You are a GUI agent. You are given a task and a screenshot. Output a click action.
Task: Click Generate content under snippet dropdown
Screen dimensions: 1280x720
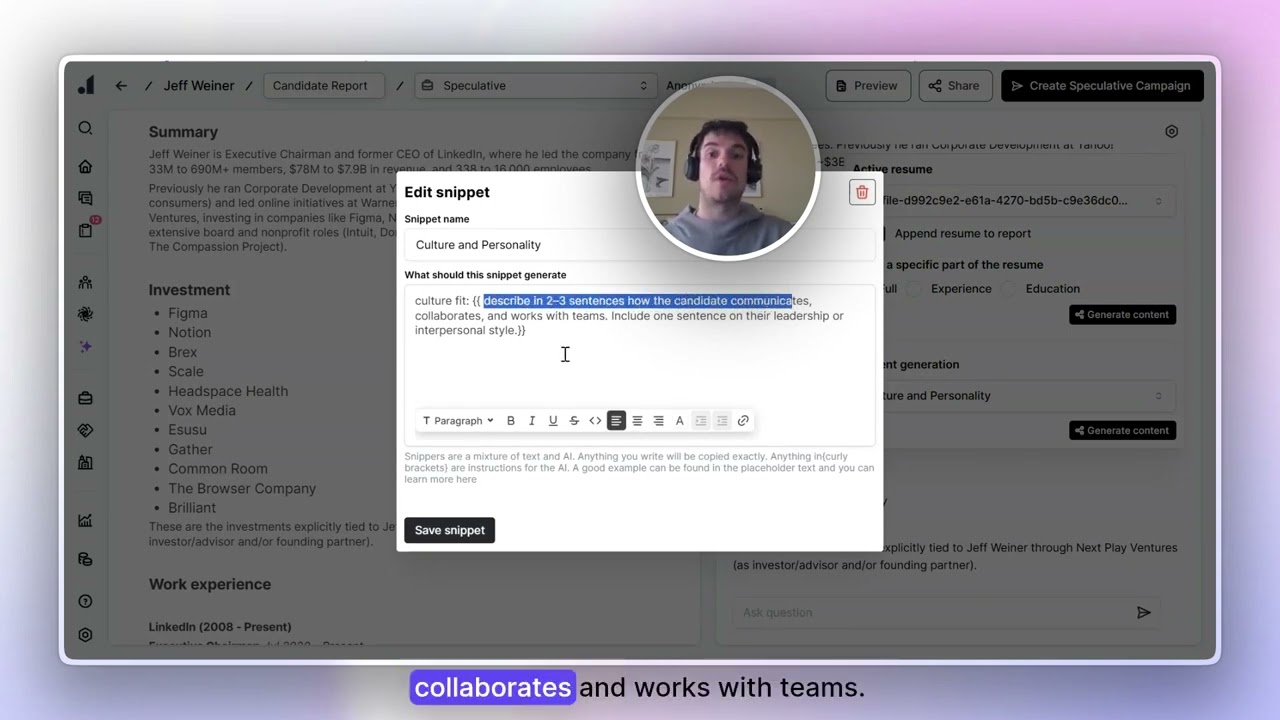pos(1122,430)
